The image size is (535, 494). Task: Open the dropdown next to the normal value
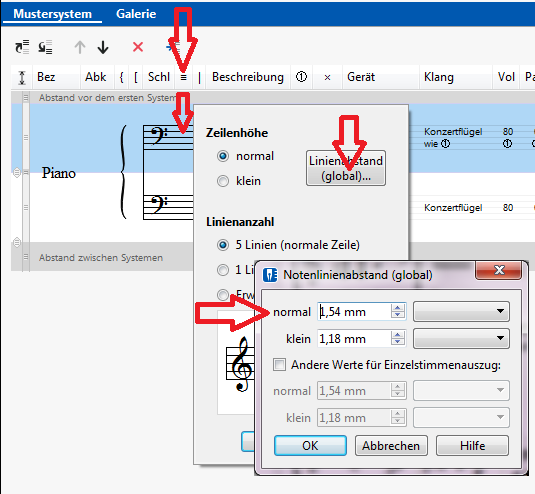tap(461, 311)
